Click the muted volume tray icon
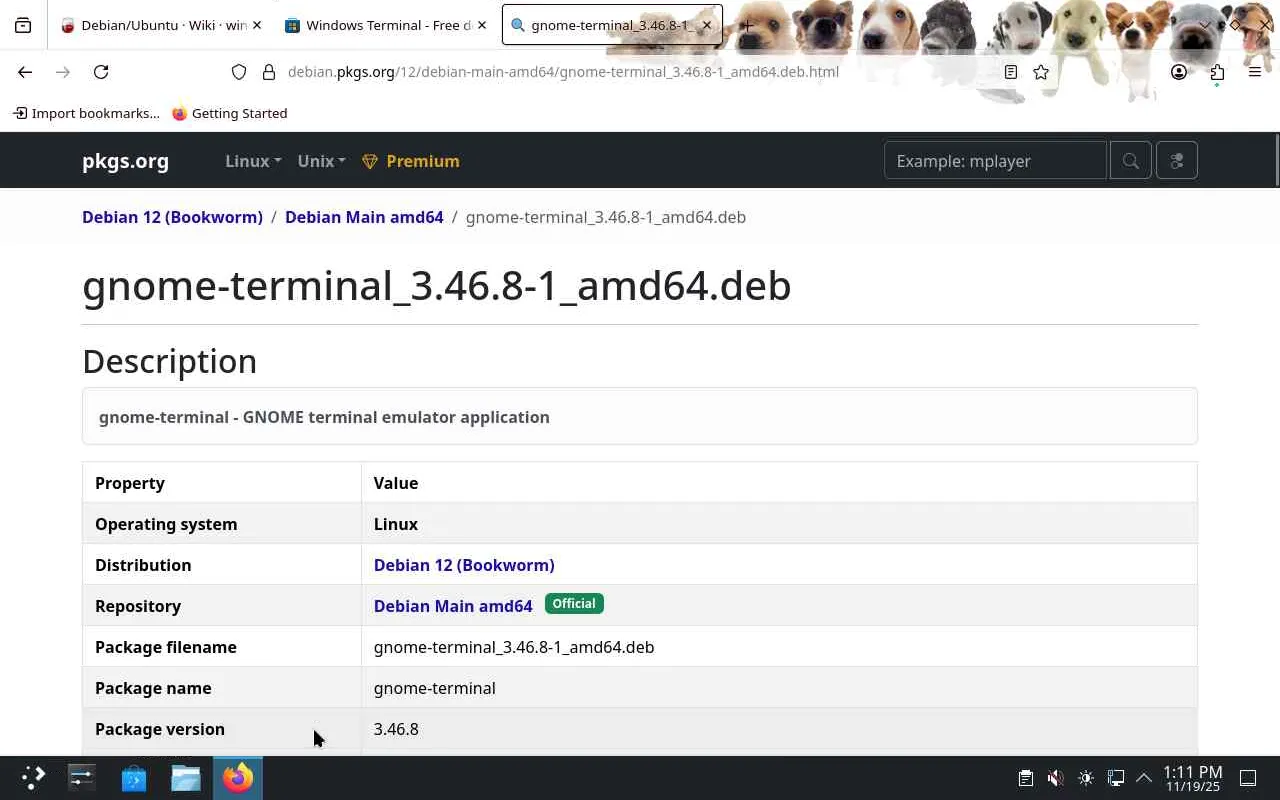 1056,778
